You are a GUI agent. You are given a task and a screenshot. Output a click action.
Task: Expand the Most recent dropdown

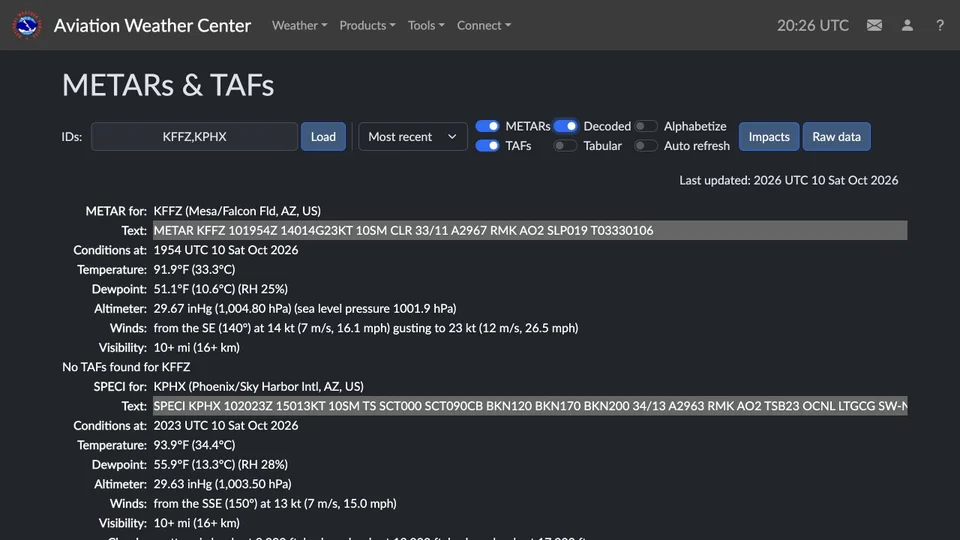coord(413,137)
